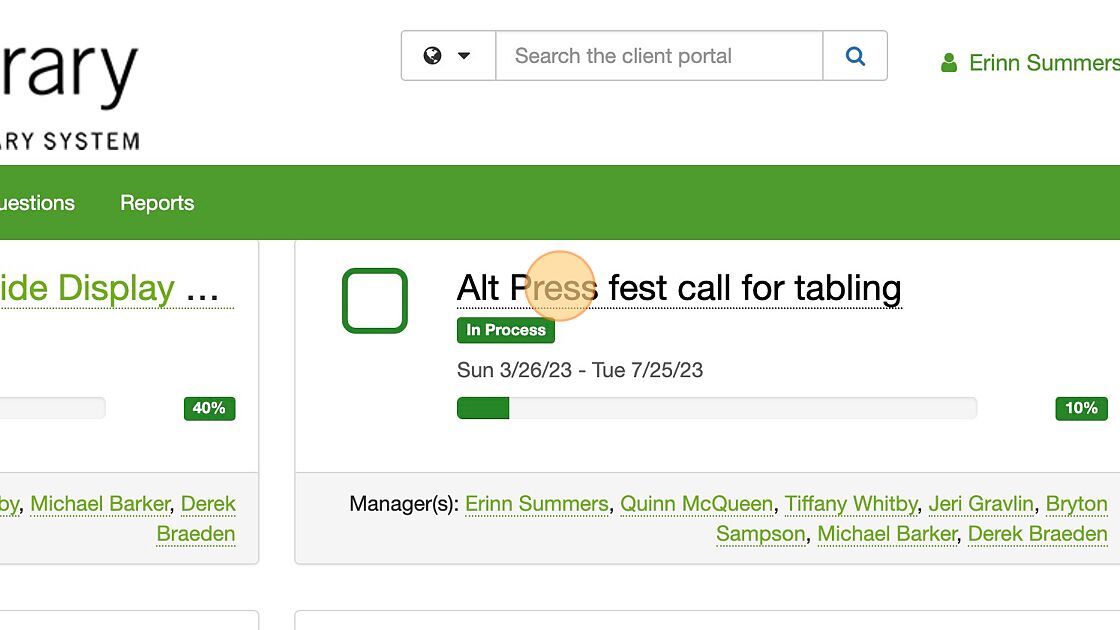Click the Alt Press fest progress bar
Viewport: 1120px width, 630px height.
[716, 408]
